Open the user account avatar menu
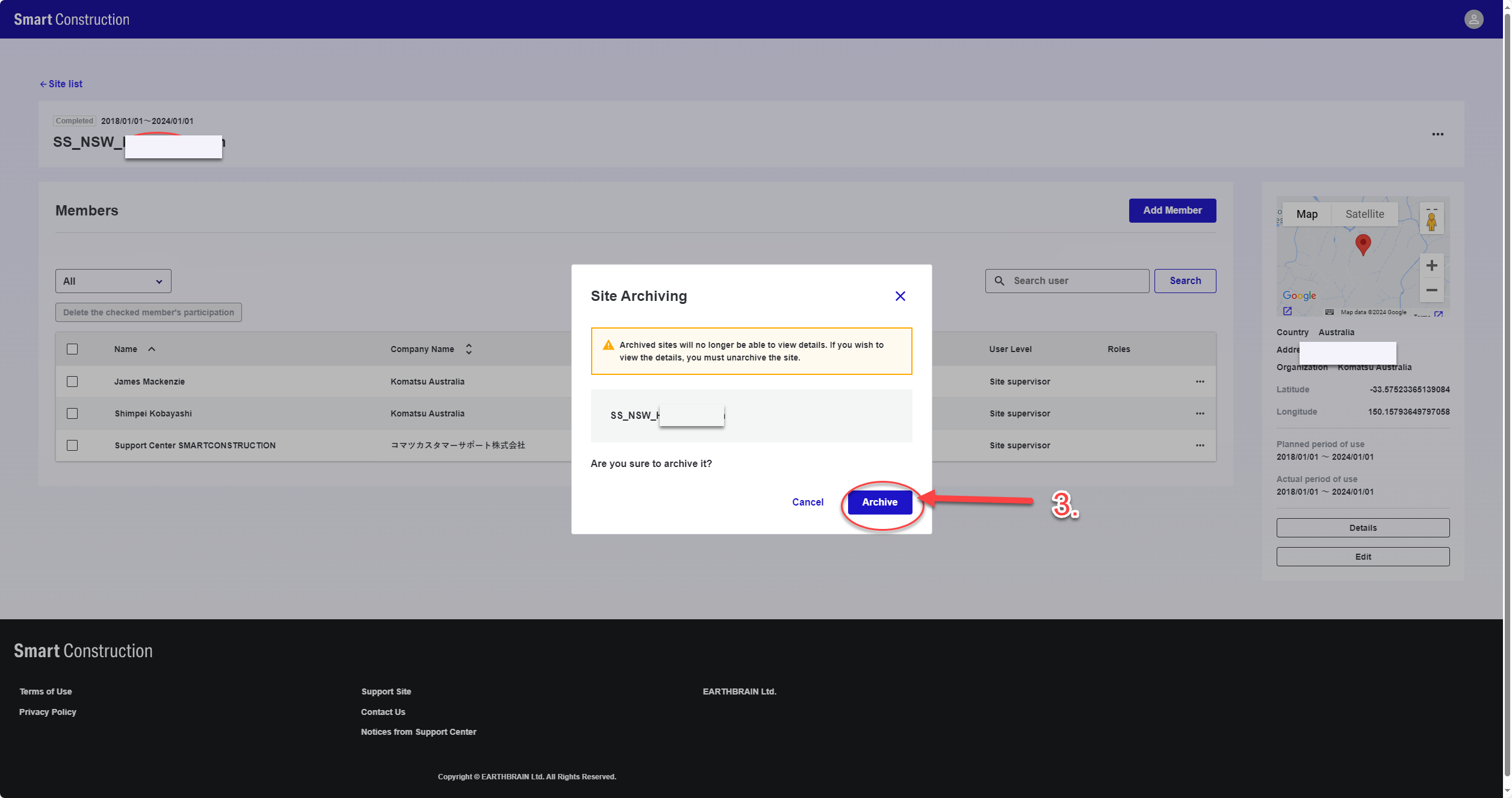The height and width of the screenshot is (798, 1512). pos(1473,19)
